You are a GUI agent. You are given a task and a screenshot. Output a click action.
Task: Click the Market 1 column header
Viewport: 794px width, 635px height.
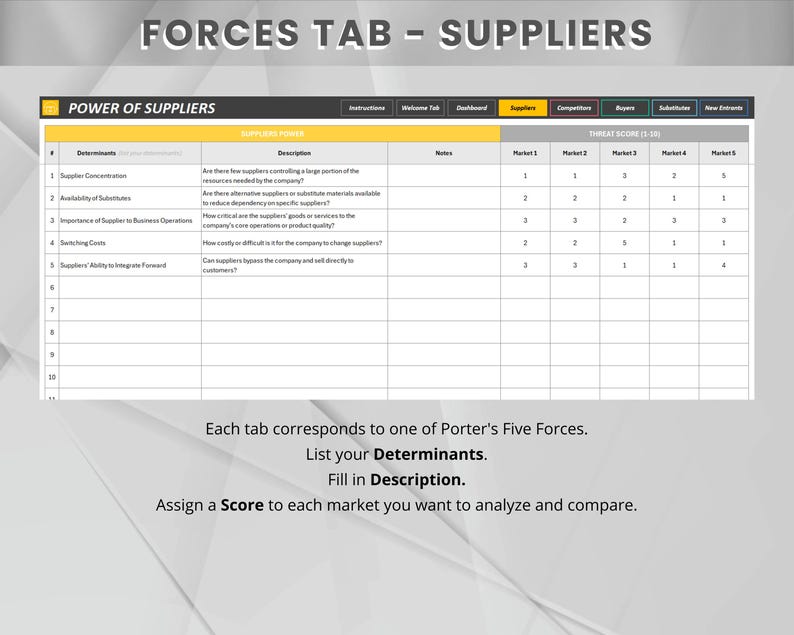pyautogui.click(x=525, y=153)
